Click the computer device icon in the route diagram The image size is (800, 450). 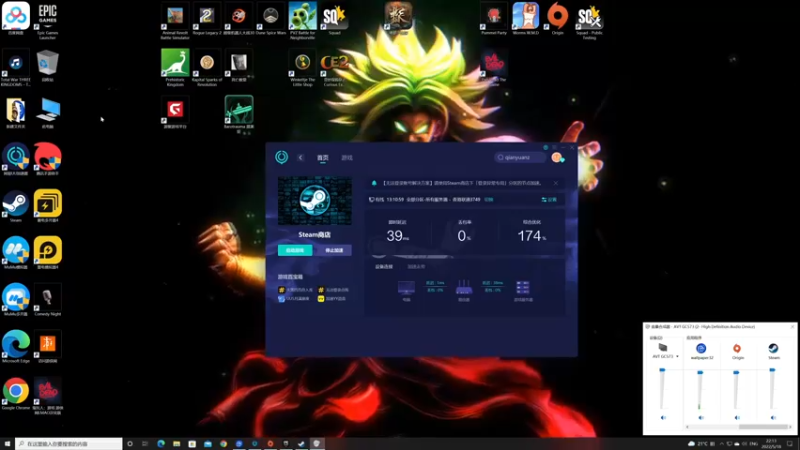[x=406, y=288]
